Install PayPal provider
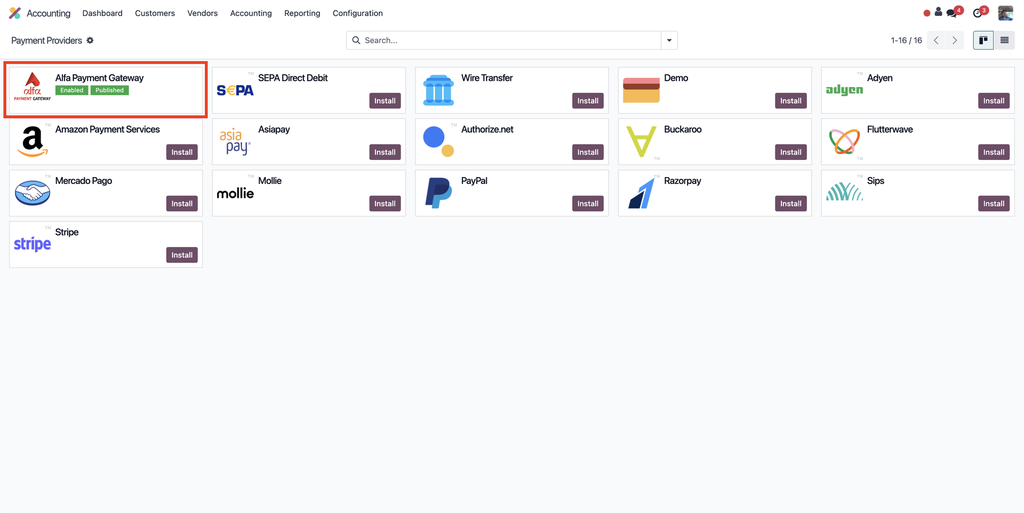 (x=588, y=204)
